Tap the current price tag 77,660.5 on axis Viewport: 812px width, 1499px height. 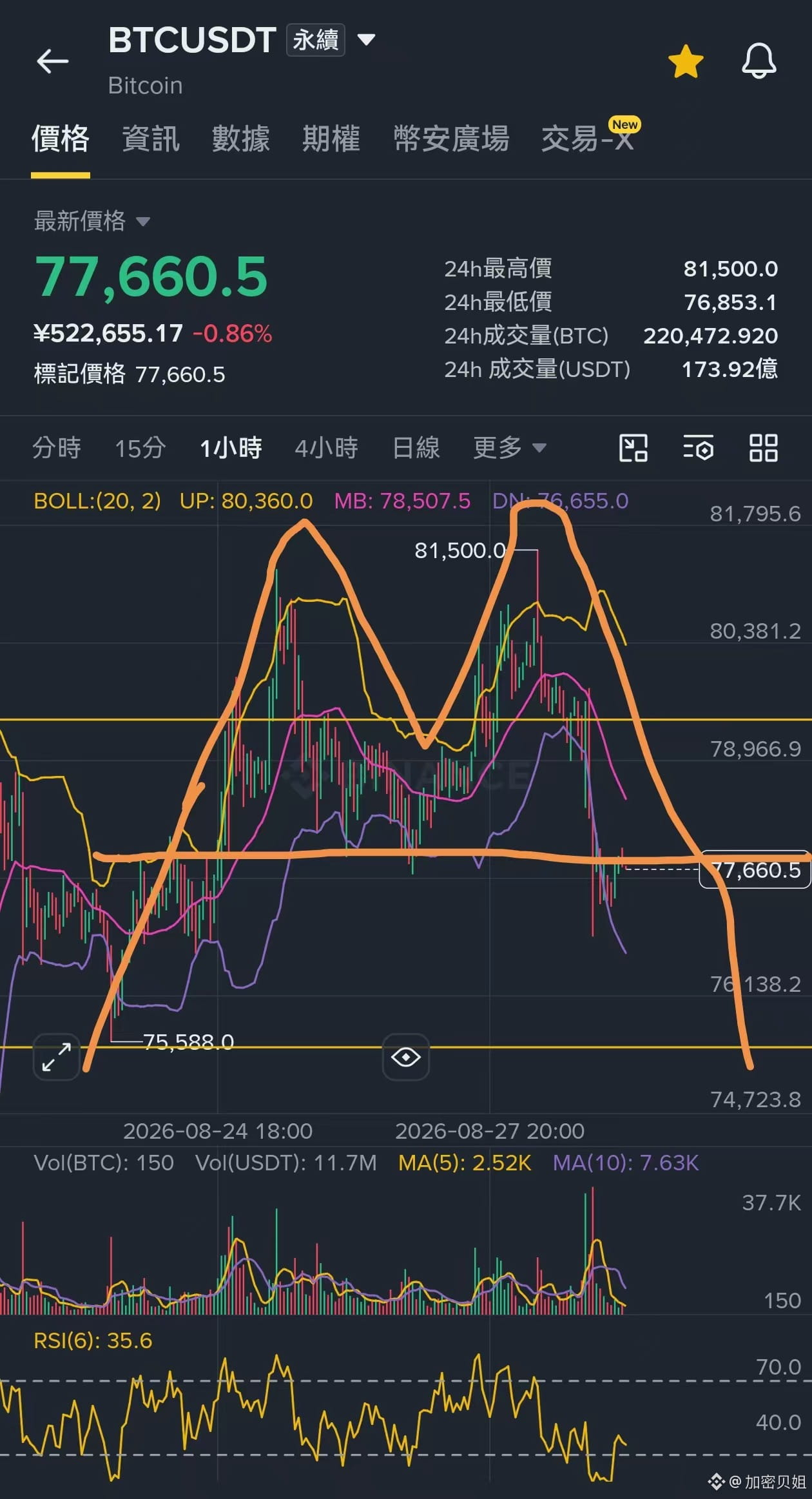(755, 869)
